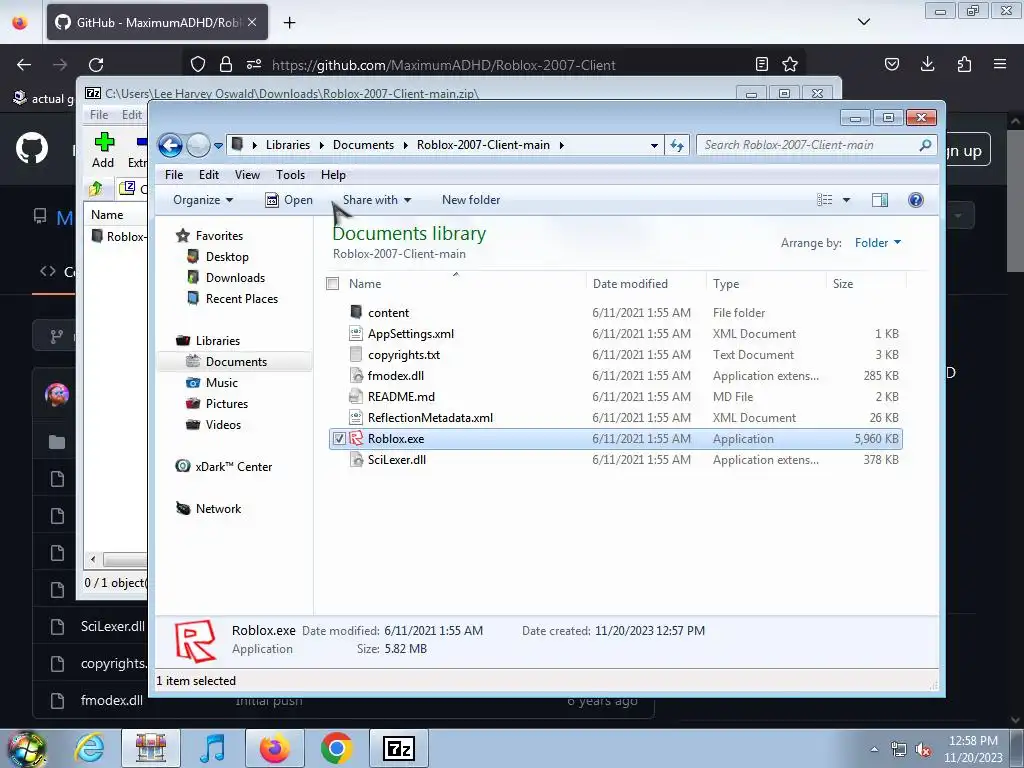This screenshot has width=1024, height=768.
Task: Select Libraries in the navigation pane
Action: click(217, 341)
